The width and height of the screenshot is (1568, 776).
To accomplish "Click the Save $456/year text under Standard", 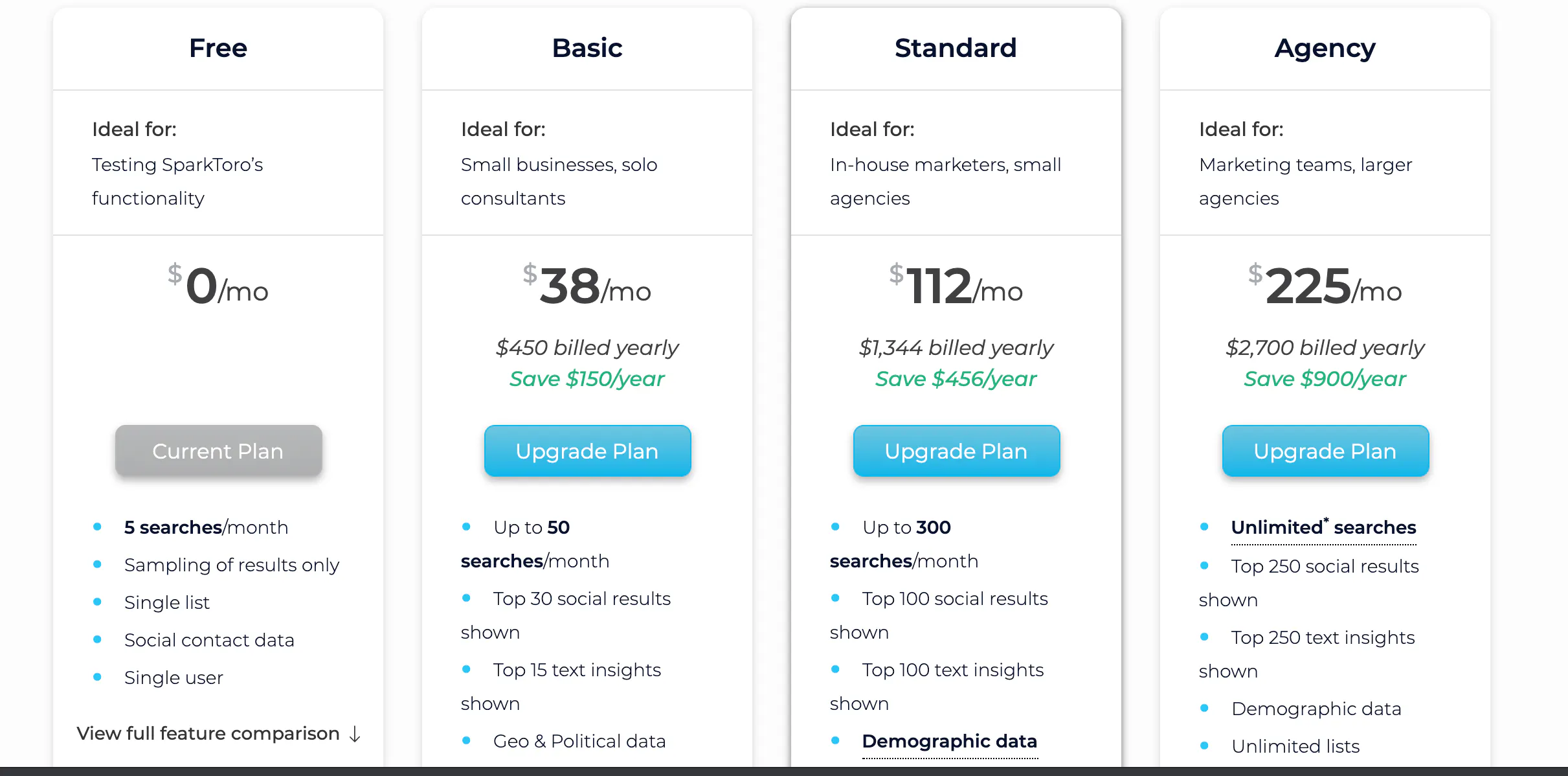I will click(x=956, y=378).
